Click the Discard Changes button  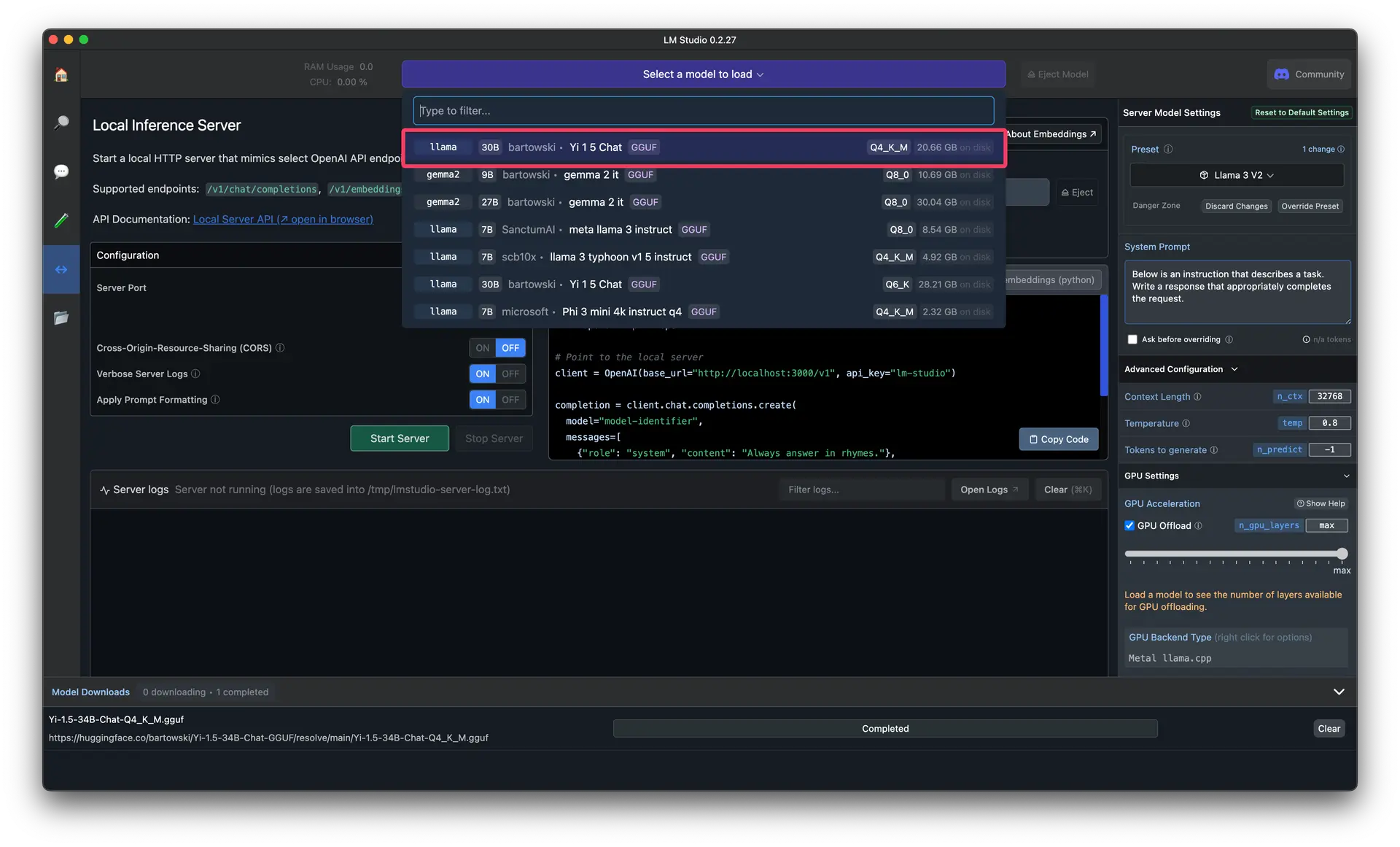click(x=1236, y=206)
